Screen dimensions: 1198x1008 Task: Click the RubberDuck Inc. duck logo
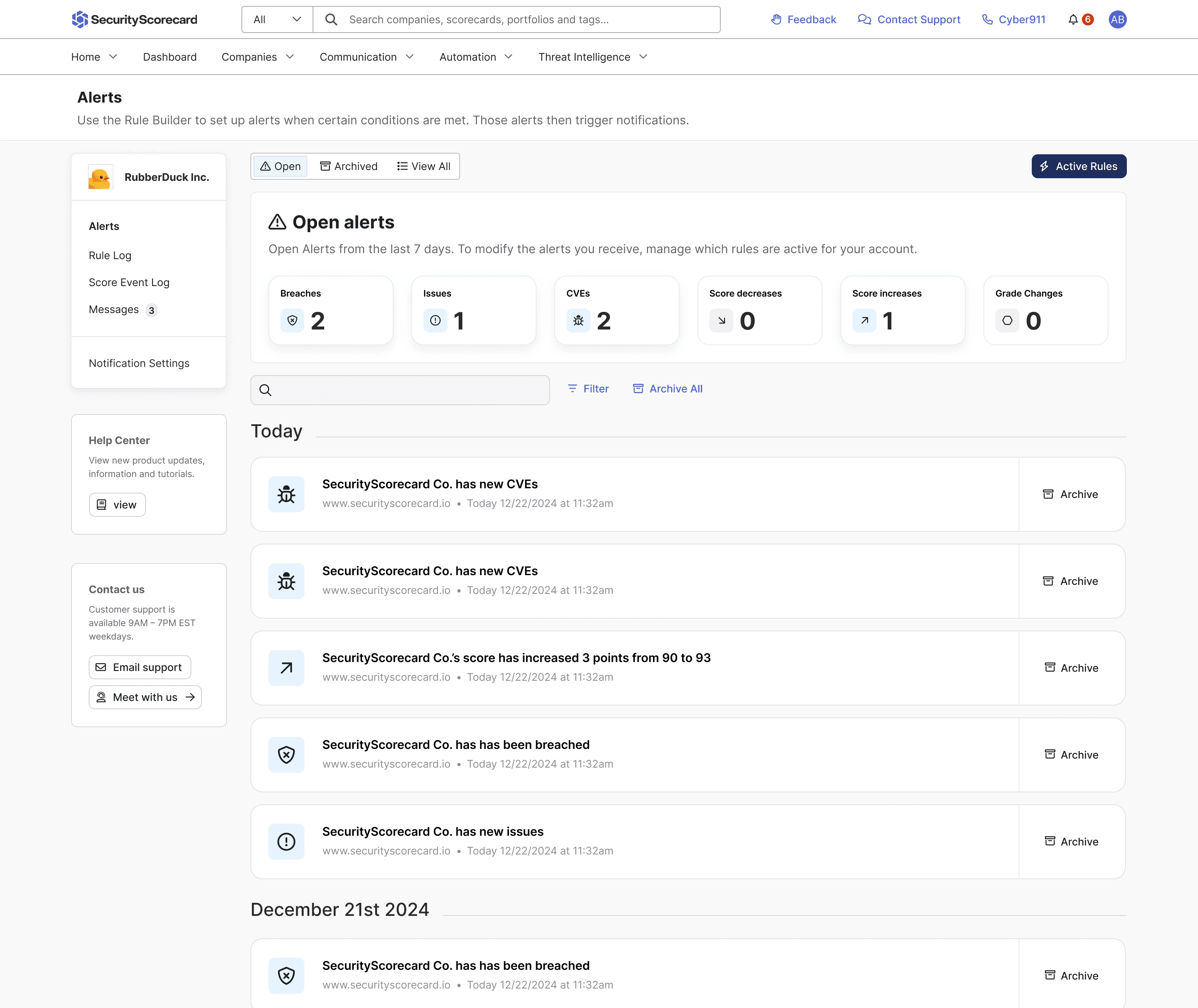(100, 177)
